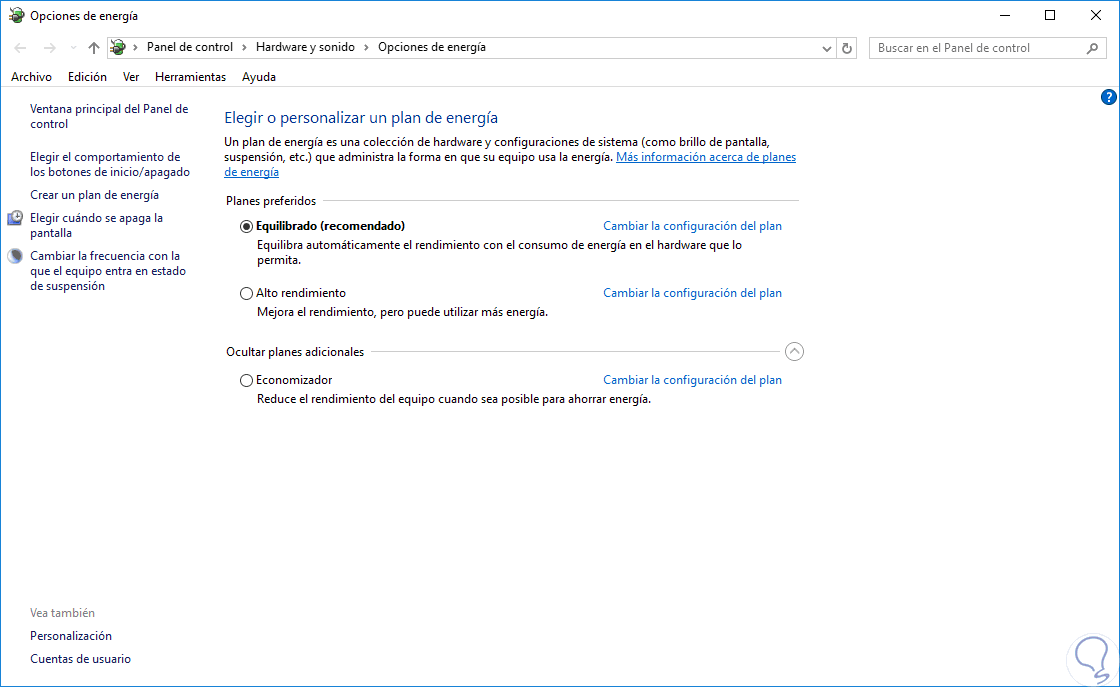This screenshot has width=1120, height=687.
Task: Open Elegir cuándo se apaga la pantalla
Action: point(96,225)
